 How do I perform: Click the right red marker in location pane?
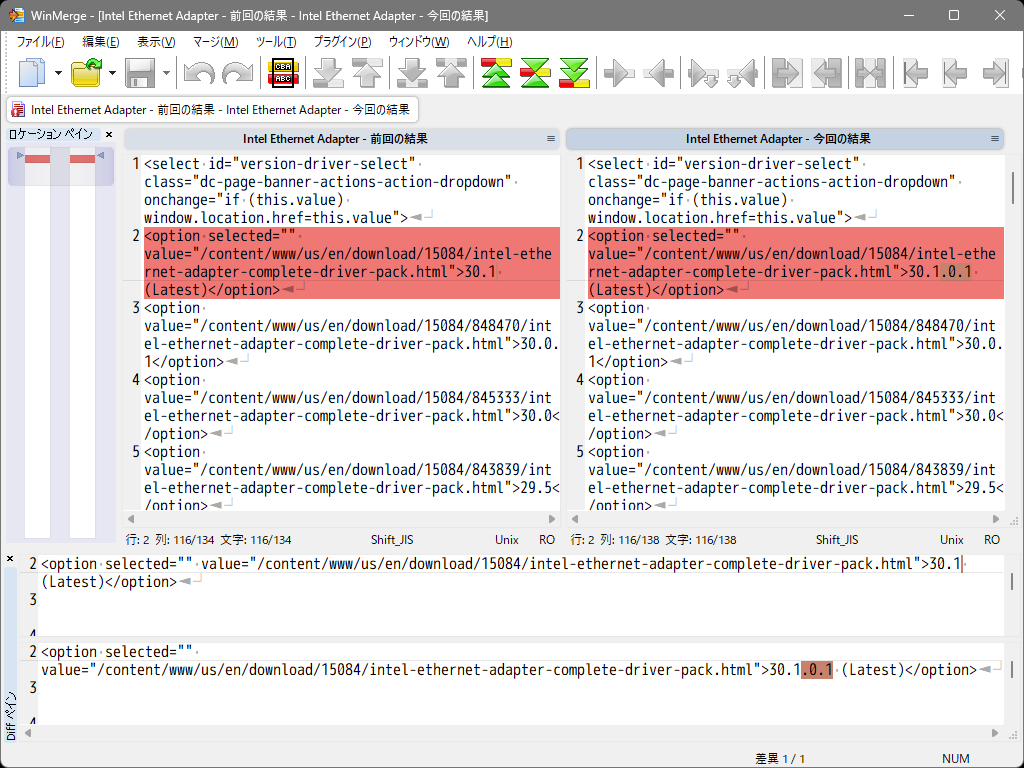pos(82,159)
